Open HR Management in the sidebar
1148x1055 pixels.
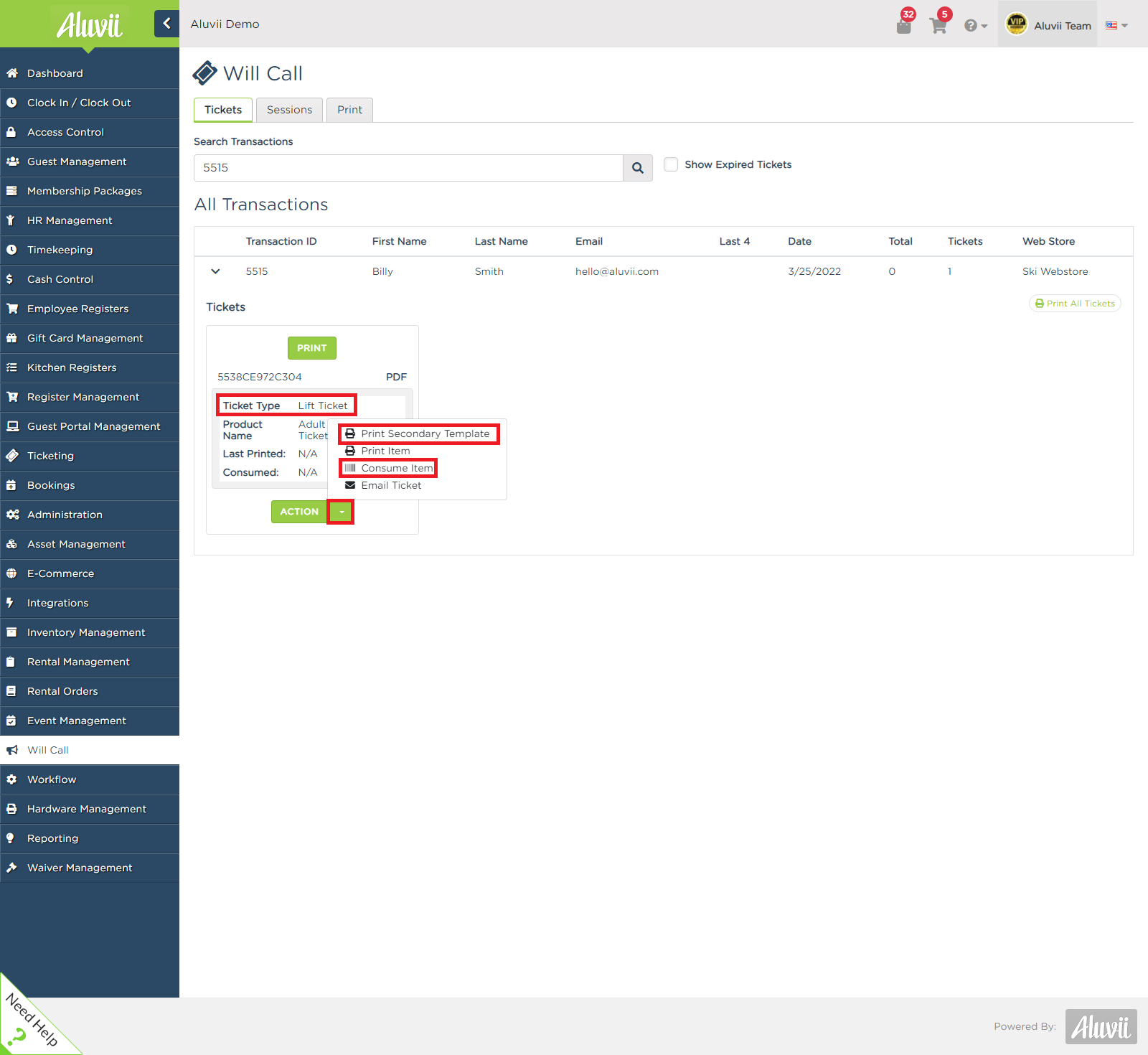click(x=90, y=220)
